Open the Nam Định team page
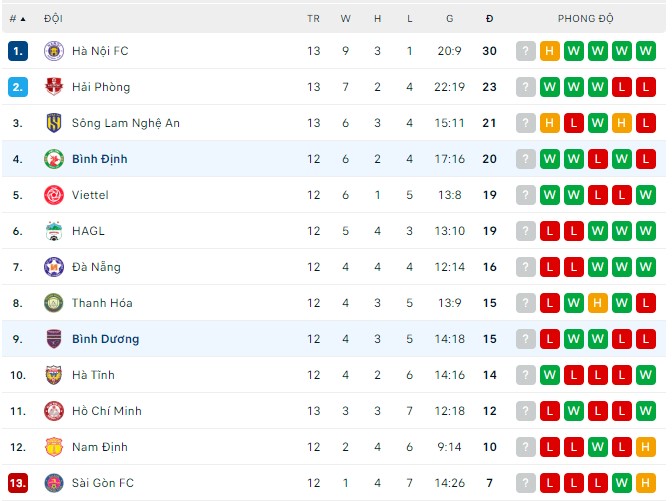 (100, 447)
